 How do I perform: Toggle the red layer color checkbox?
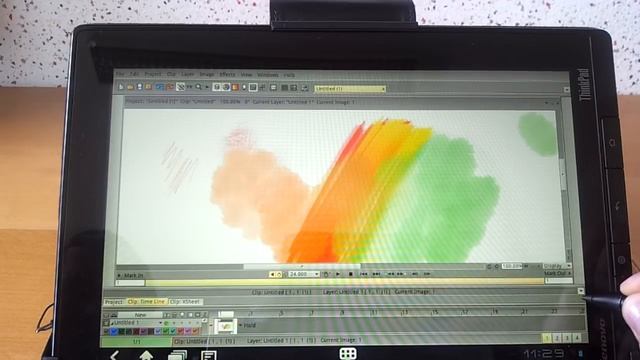tap(180, 331)
